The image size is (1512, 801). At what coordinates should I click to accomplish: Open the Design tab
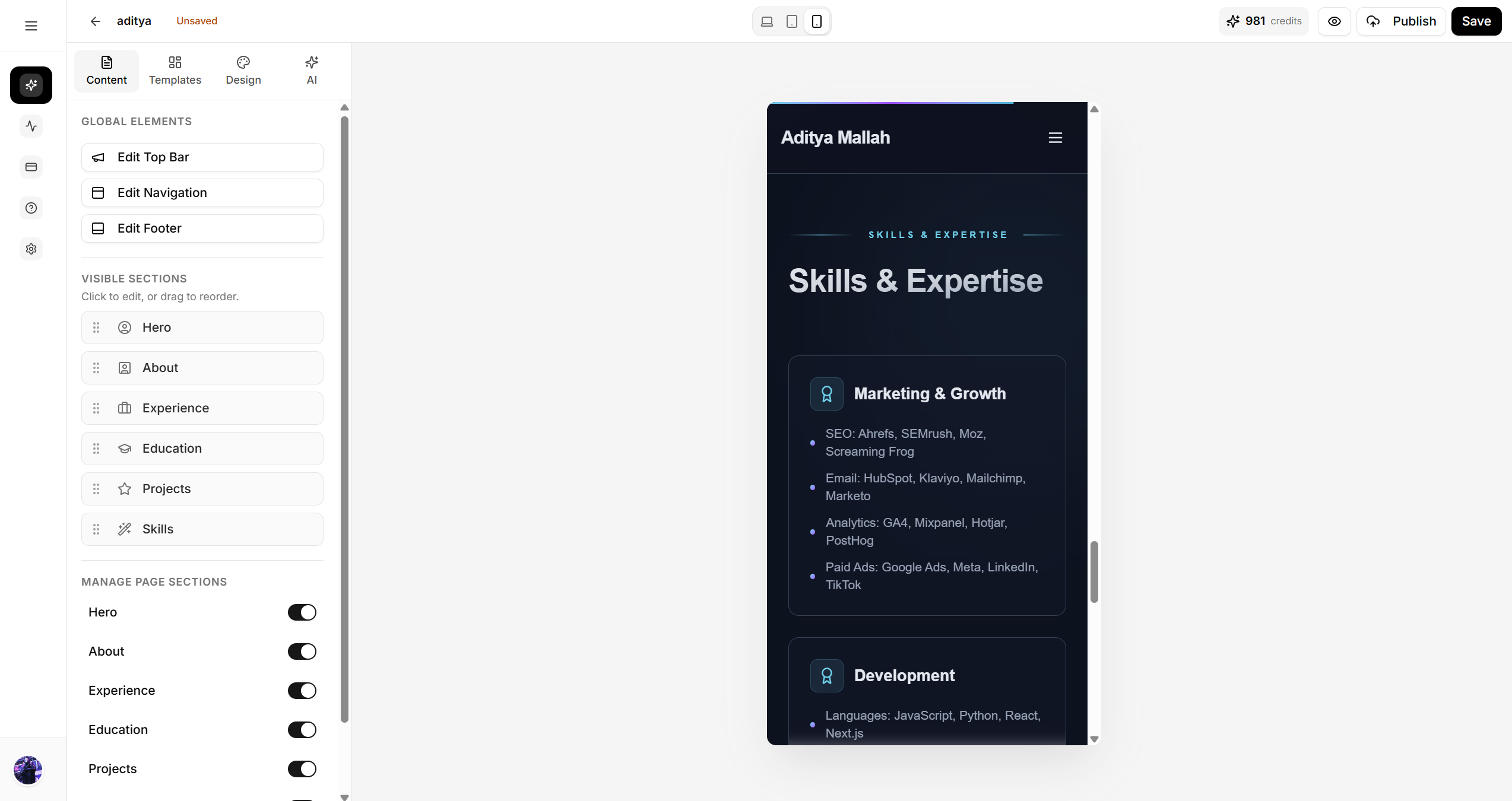click(x=243, y=70)
